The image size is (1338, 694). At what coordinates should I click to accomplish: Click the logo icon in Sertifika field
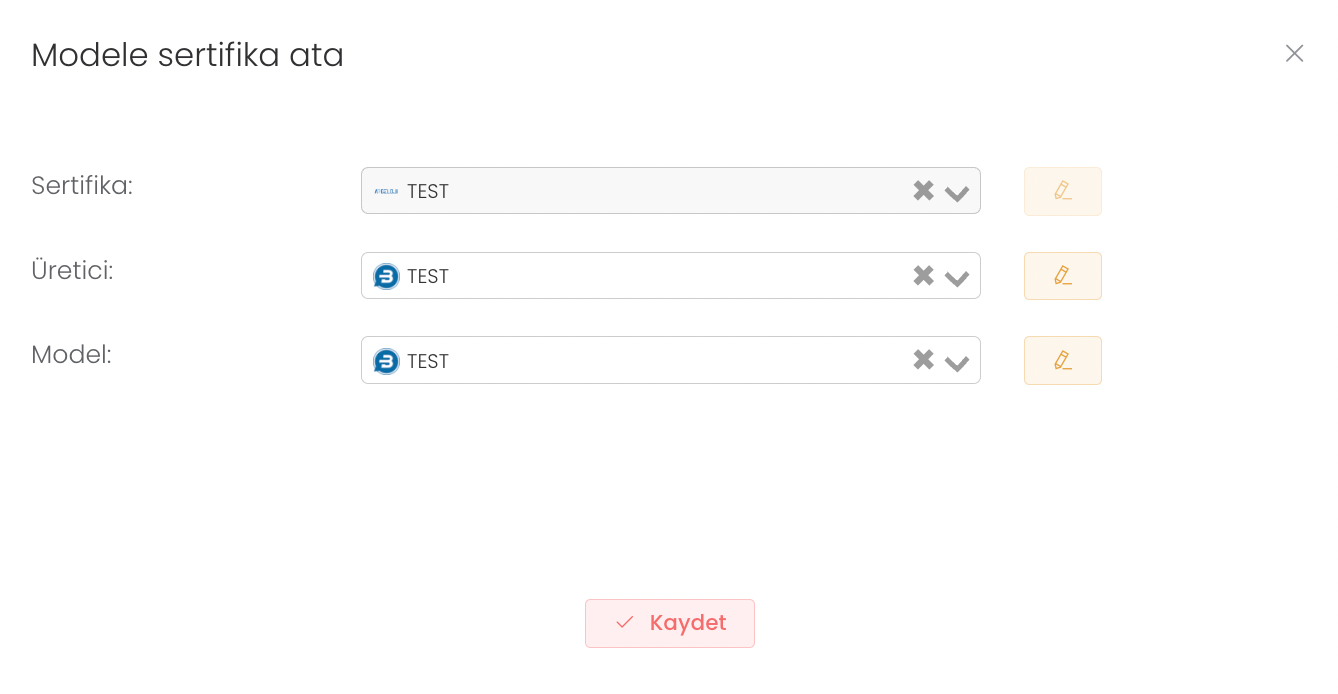point(386,191)
